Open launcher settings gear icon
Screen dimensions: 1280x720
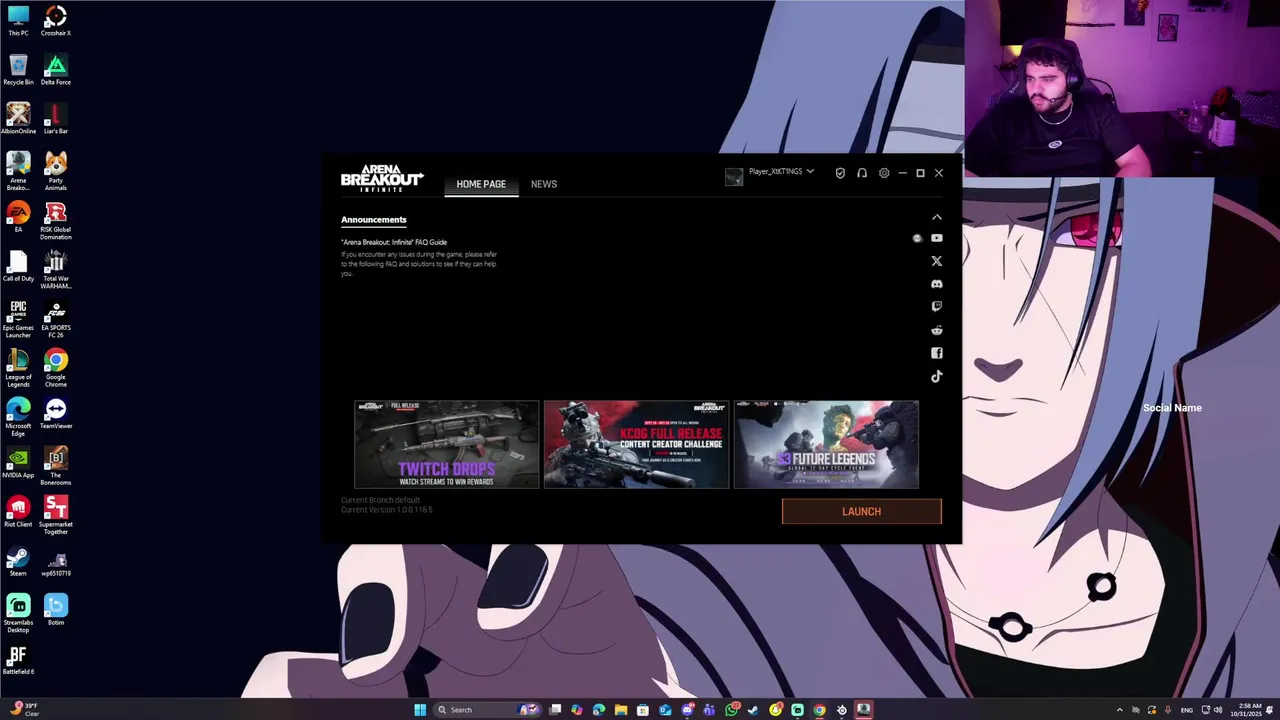pyautogui.click(x=884, y=173)
